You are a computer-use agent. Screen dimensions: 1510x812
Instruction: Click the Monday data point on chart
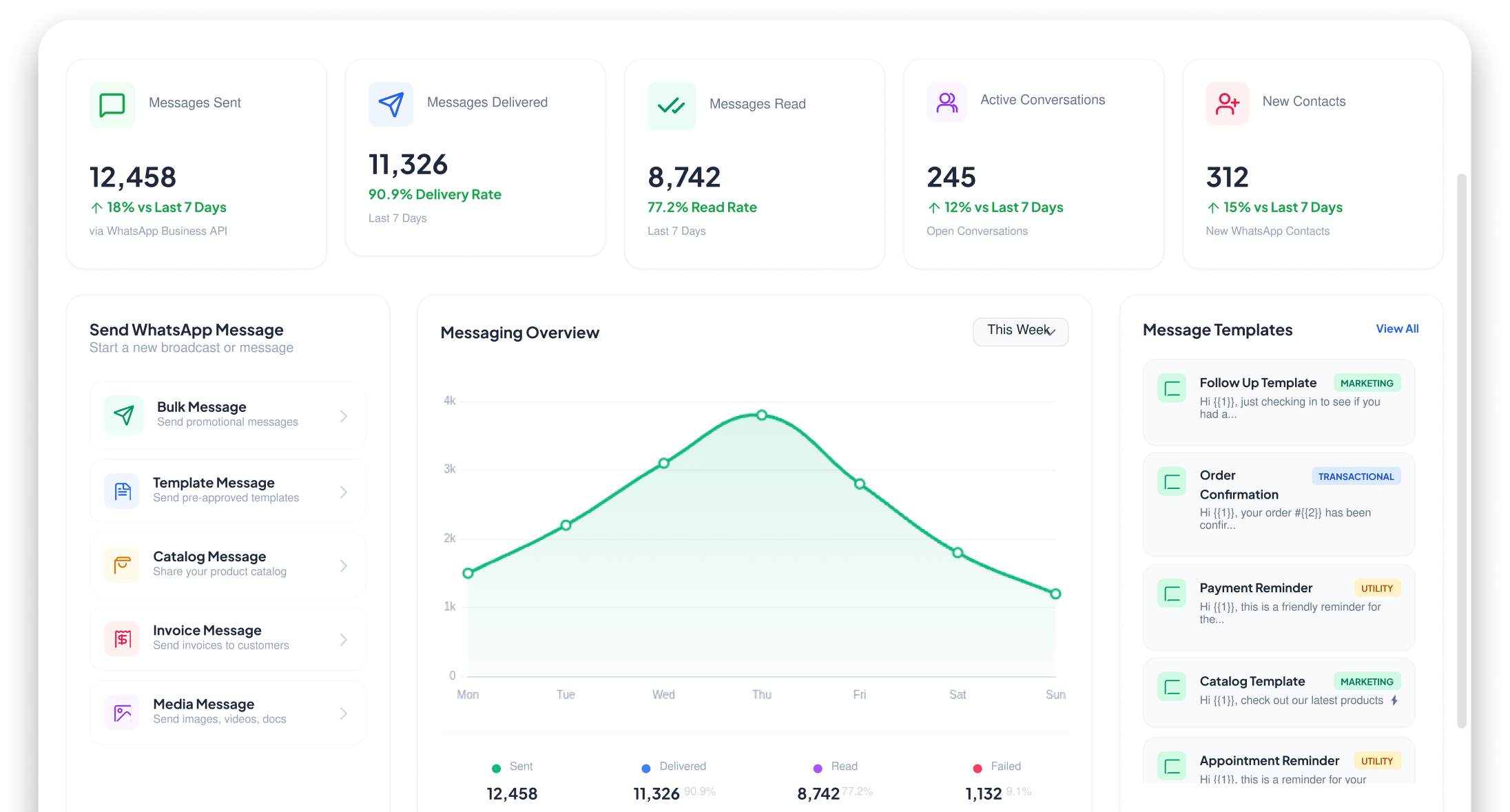[x=468, y=573]
